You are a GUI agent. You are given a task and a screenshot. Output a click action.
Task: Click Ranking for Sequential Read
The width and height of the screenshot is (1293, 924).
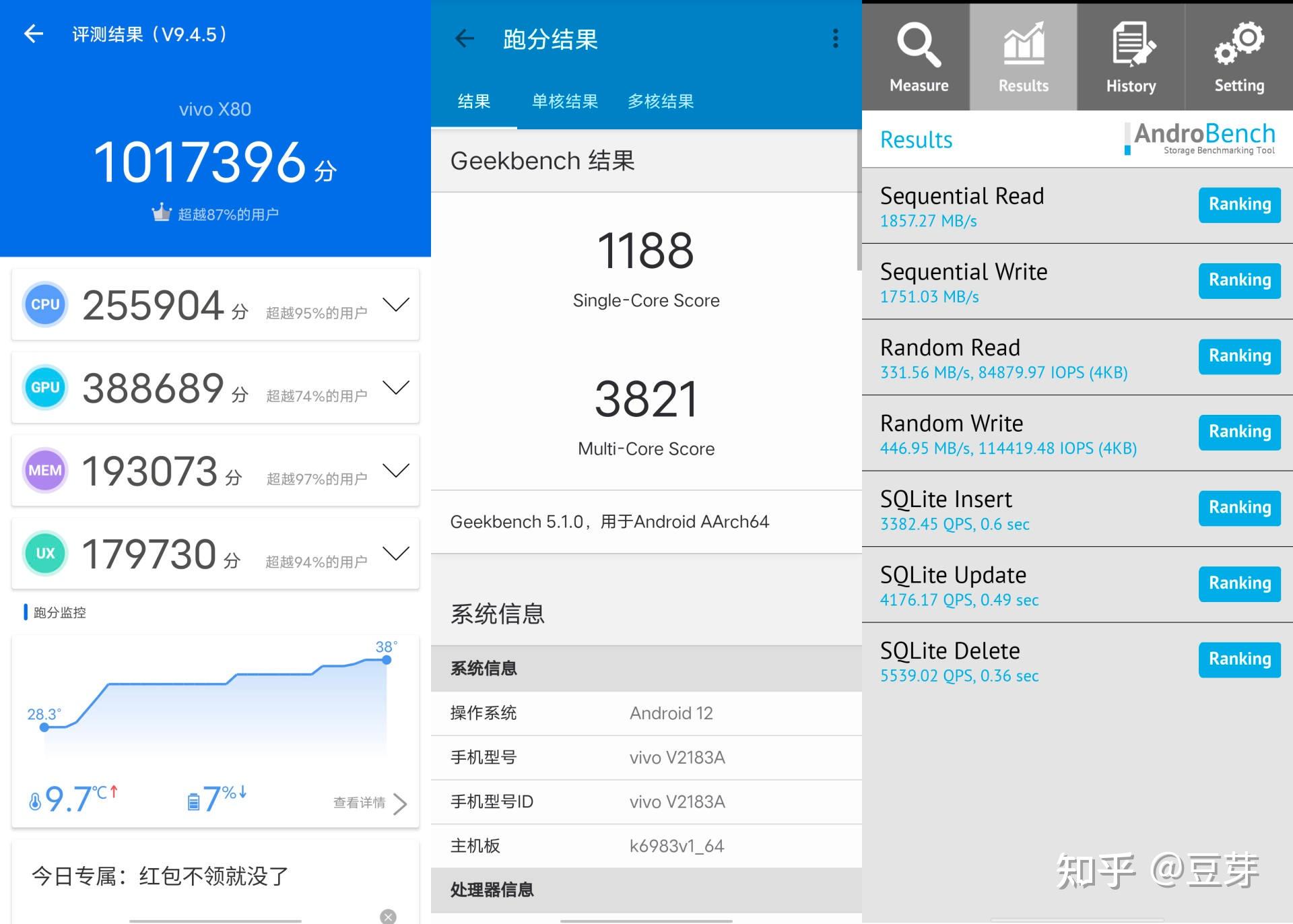(1239, 205)
